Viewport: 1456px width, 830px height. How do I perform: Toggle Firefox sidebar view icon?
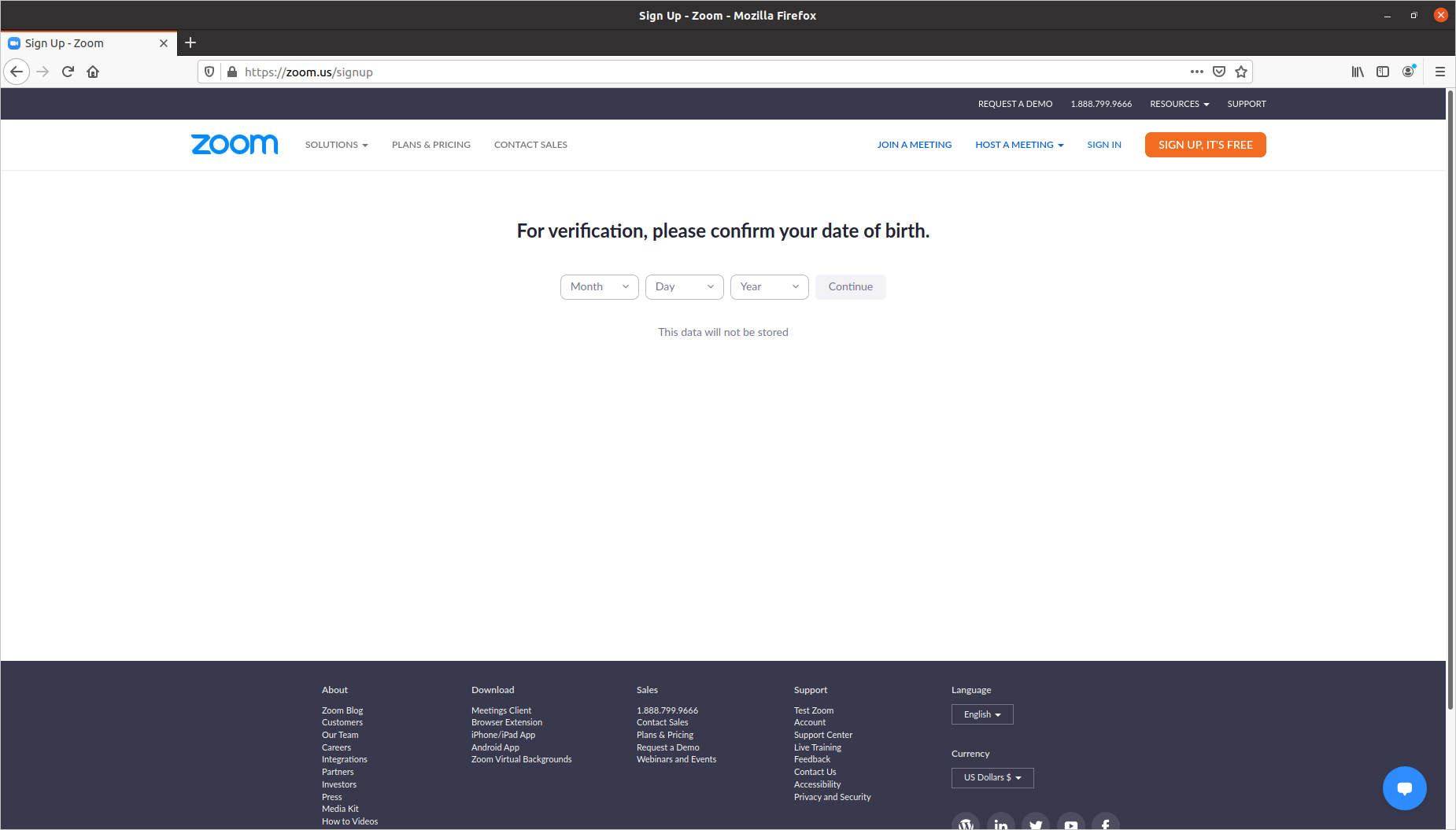[x=1383, y=72]
